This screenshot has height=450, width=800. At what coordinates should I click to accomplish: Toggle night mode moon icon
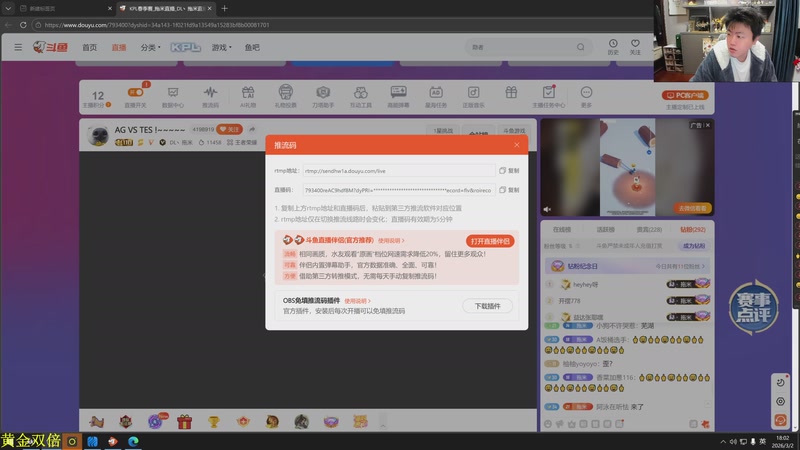(x=780, y=383)
